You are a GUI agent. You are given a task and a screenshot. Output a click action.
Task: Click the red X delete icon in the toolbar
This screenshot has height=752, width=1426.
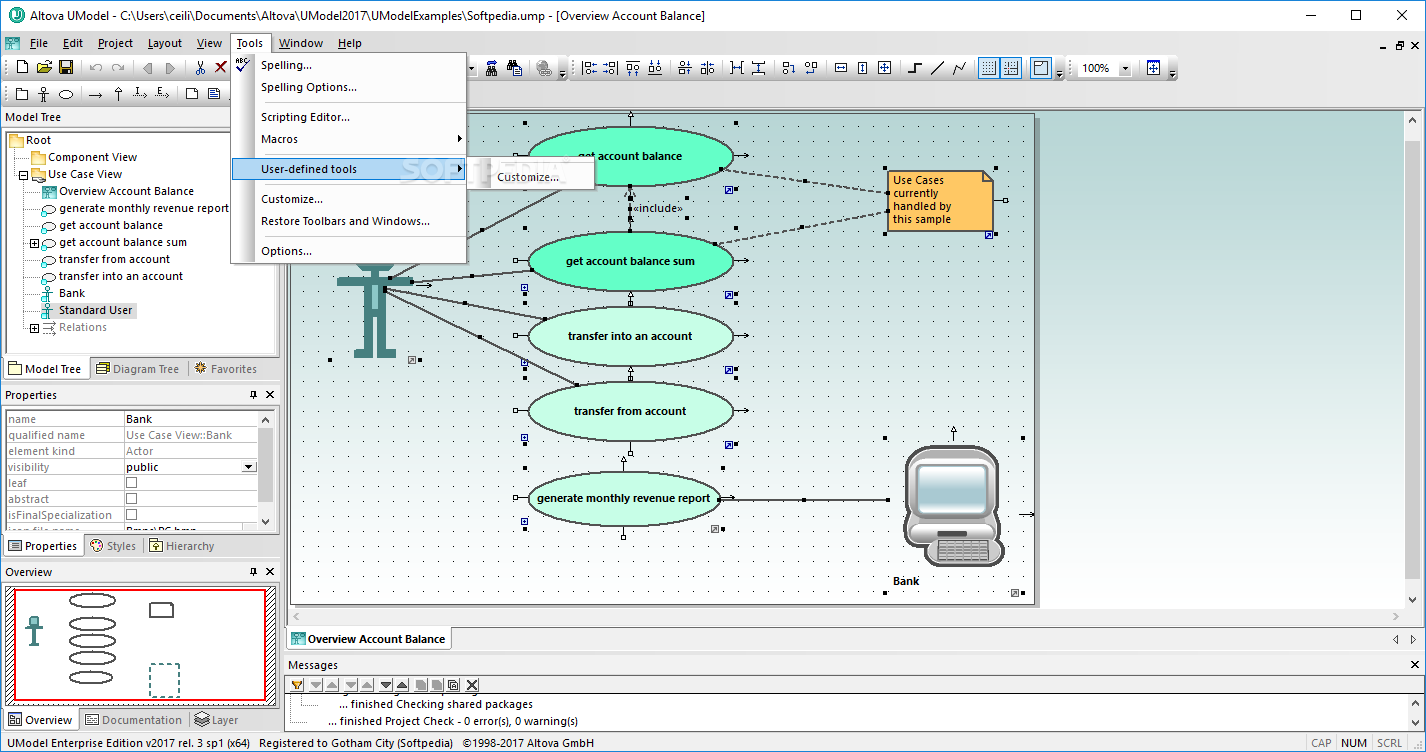(x=221, y=68)
